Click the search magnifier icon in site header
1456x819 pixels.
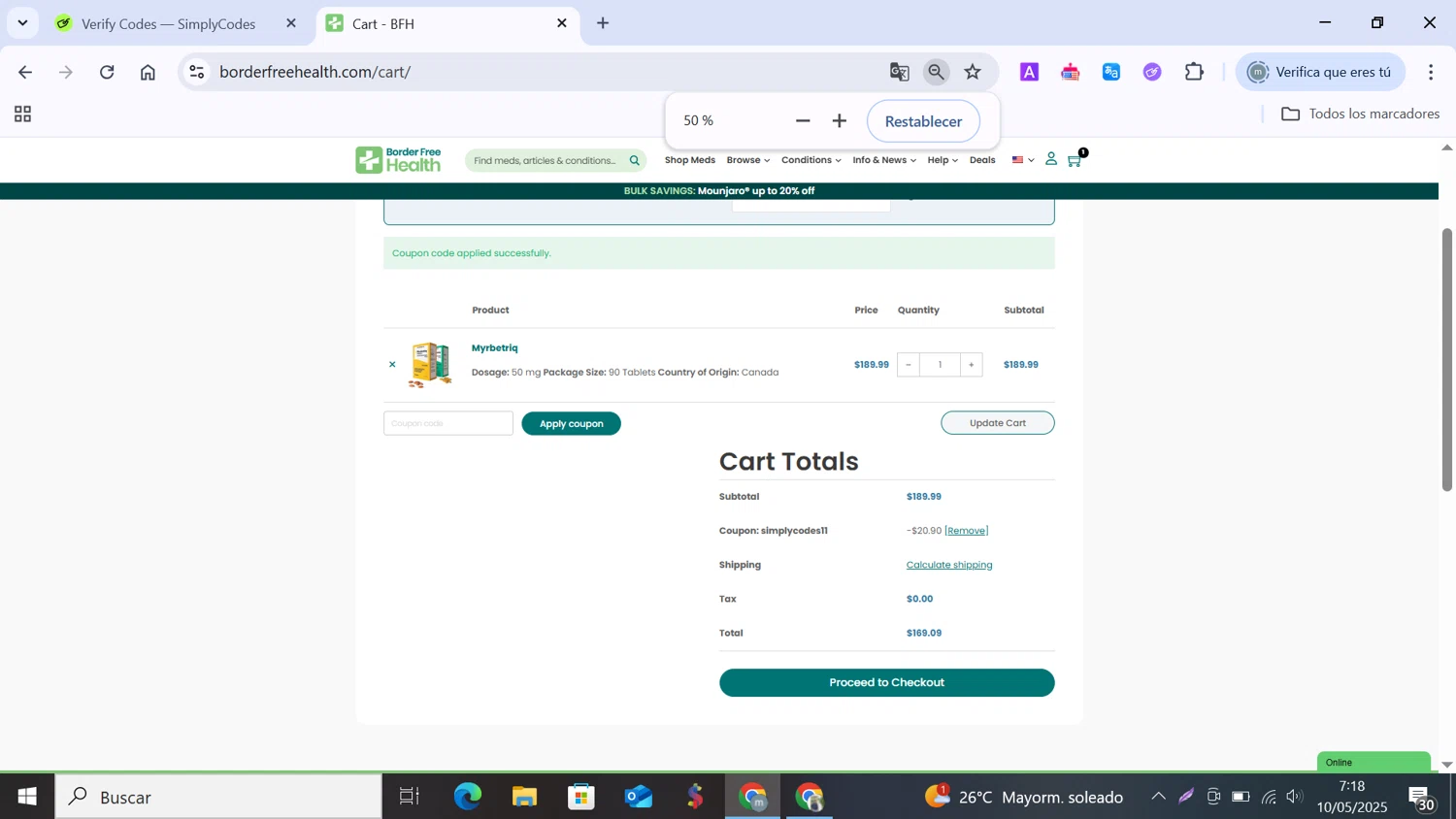(635, 161)
